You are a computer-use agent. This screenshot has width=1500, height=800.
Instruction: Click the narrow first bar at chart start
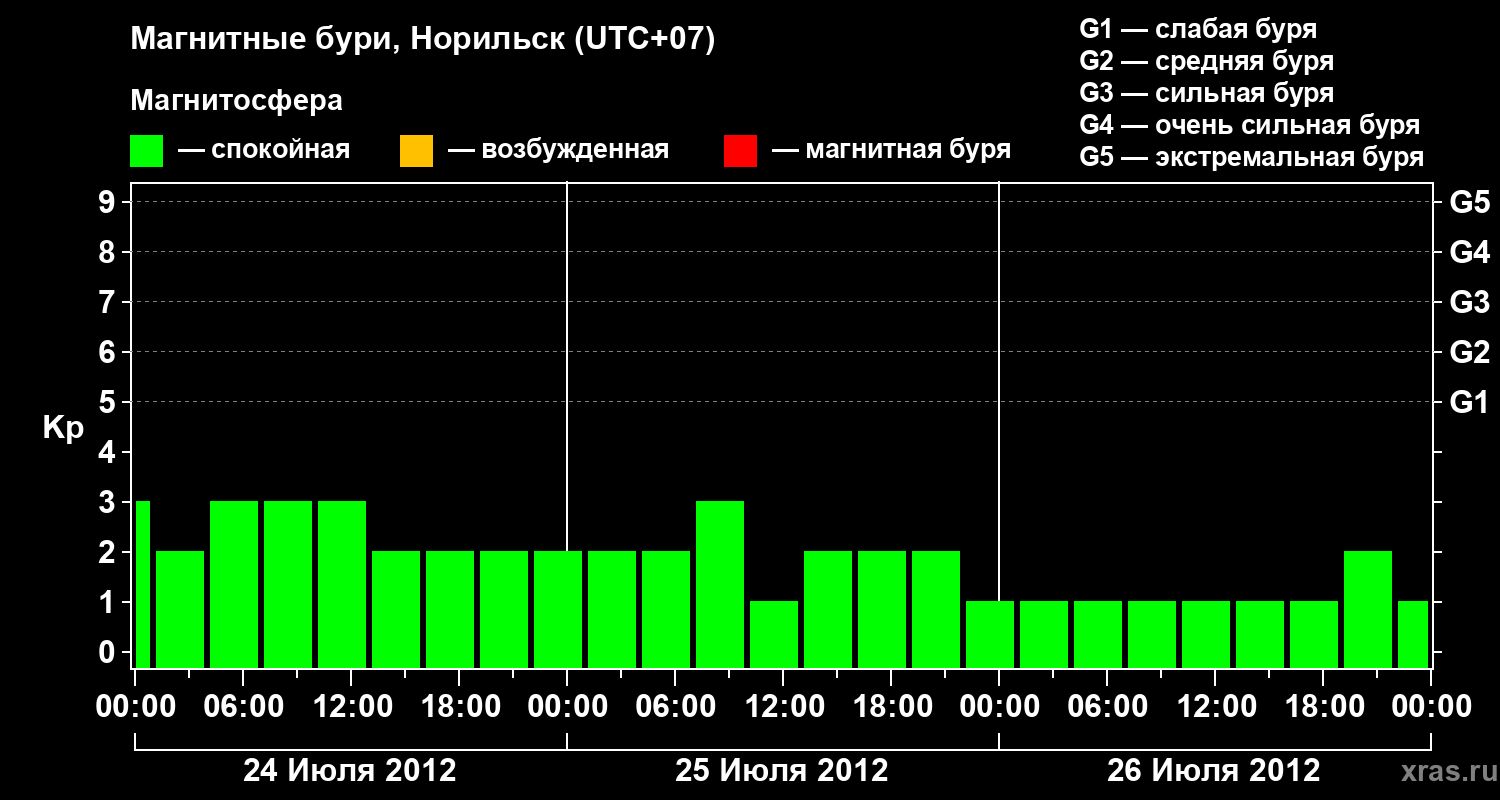tap(142, 584)
